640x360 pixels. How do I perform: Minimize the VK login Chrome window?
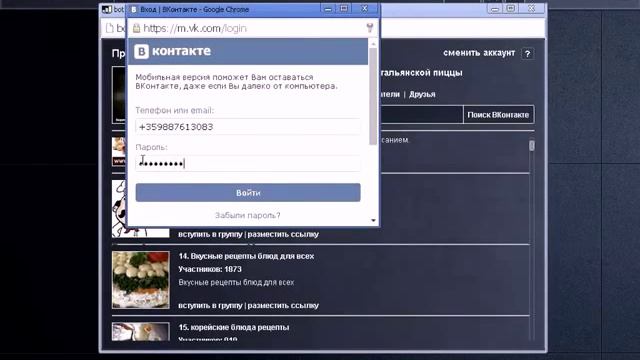tap(328, 9)
